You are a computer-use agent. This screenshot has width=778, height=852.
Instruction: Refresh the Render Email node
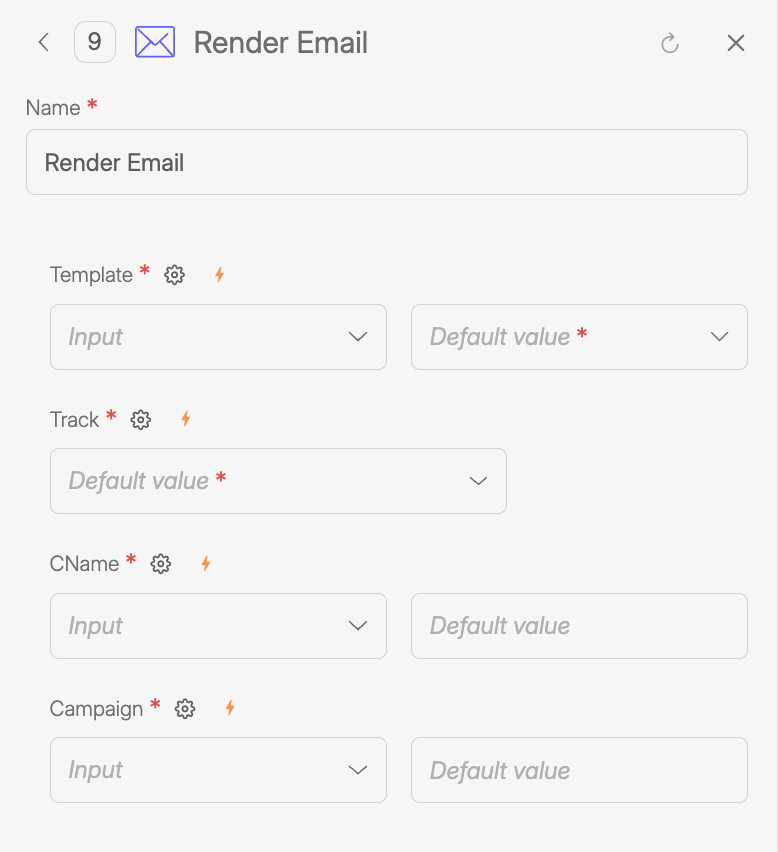pos(670,43)
